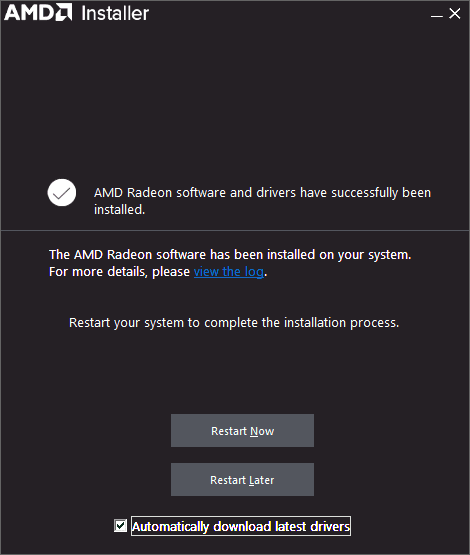Open the installation log via view the log
Viewport: 470px width, 555px height.
click(229, 272)
